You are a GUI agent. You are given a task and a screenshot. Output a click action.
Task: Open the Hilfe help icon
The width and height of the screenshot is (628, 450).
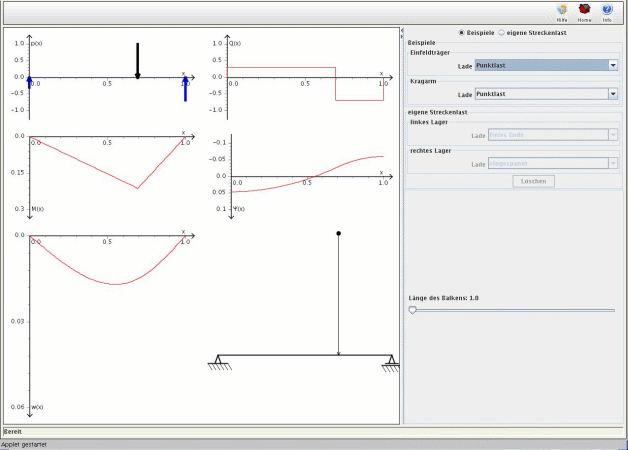tap(562, 10)
